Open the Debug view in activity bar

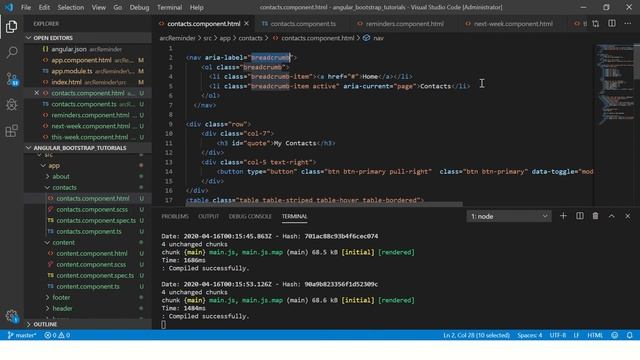(x=11, y=105)
